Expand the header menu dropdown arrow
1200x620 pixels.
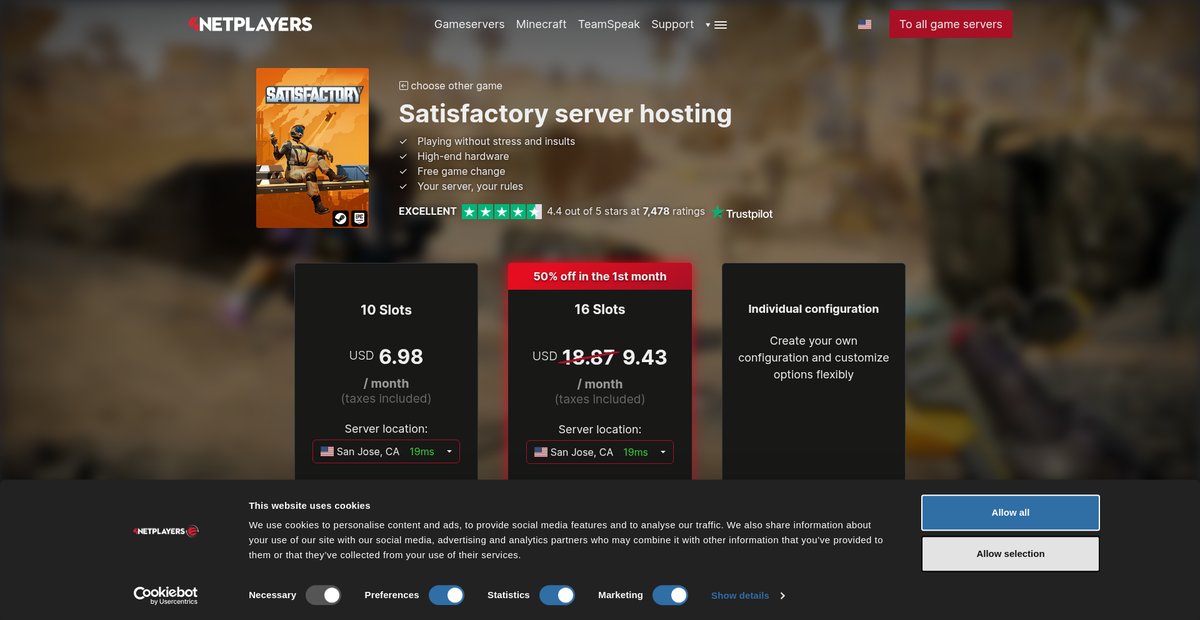pos(708,25)
